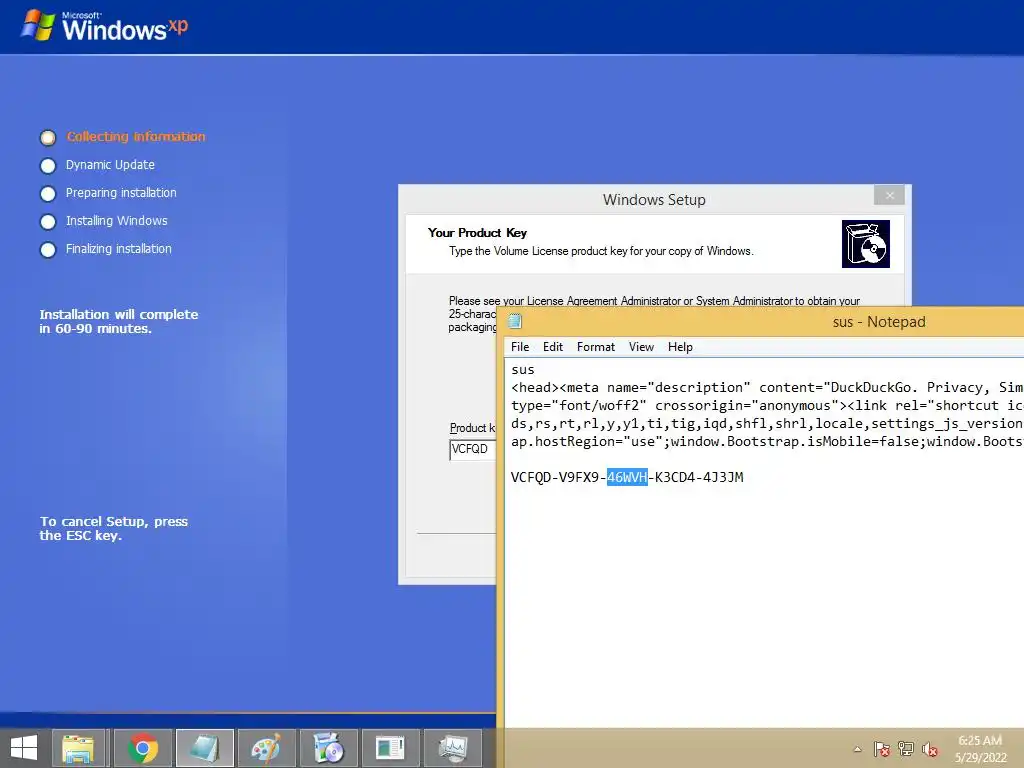Click 'Collecting information' setup step
This screenshot has width=1024, height=768.
click(136, 136)
